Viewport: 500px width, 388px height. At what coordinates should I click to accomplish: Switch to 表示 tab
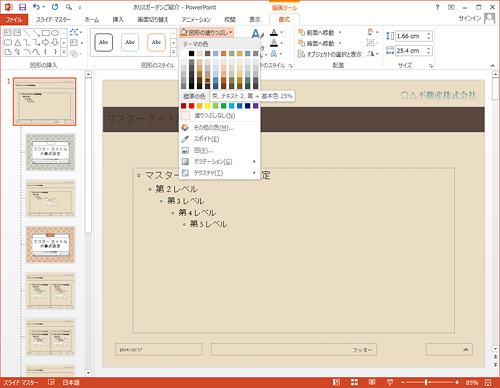point(255,20)
